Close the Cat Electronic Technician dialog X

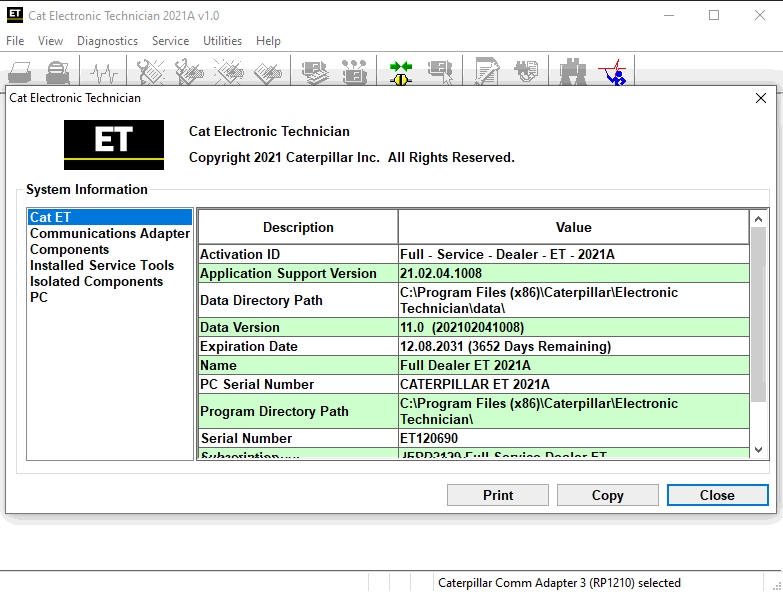(761, 98)
